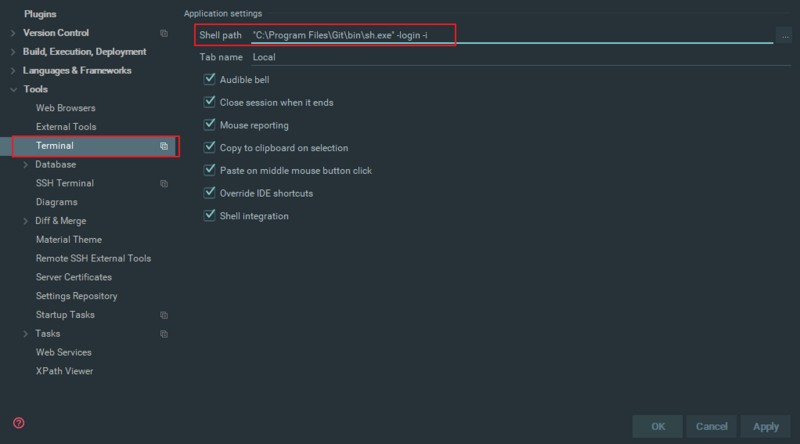800x444 pixels.
Task: Expand the Diff & Merge node
Action: (25, 221)
